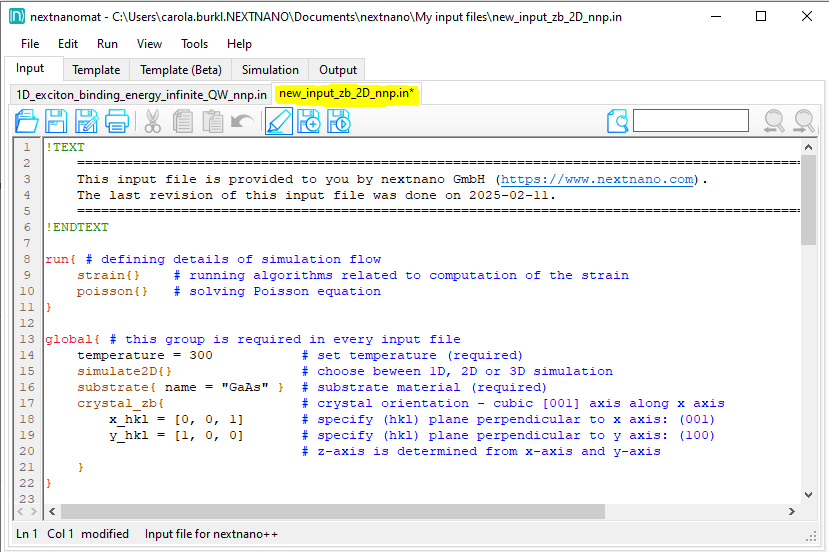Viewport: 829px width, 552px height.
Task: Switch to the Template (Beta) tab
Action: tap(181, 70)
